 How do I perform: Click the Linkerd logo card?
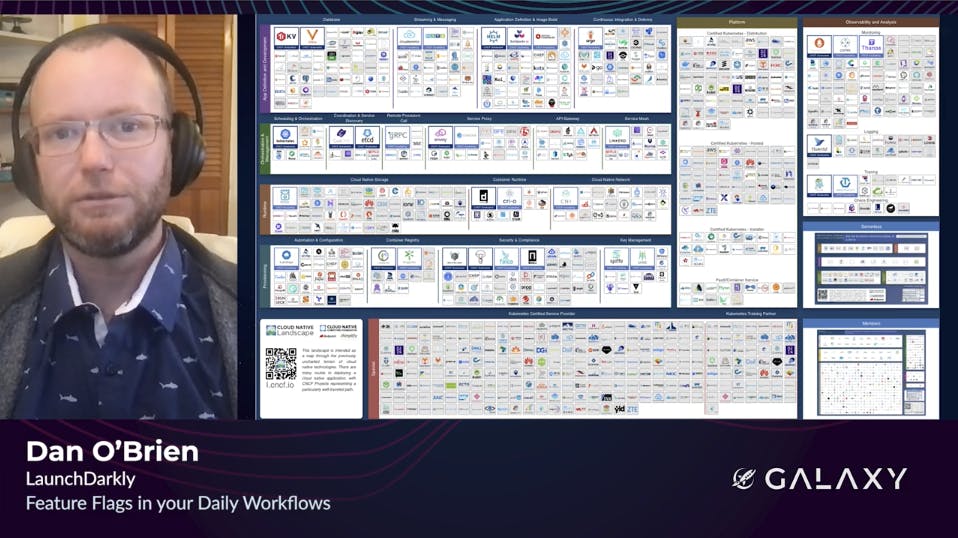click(x=616, y=137)
